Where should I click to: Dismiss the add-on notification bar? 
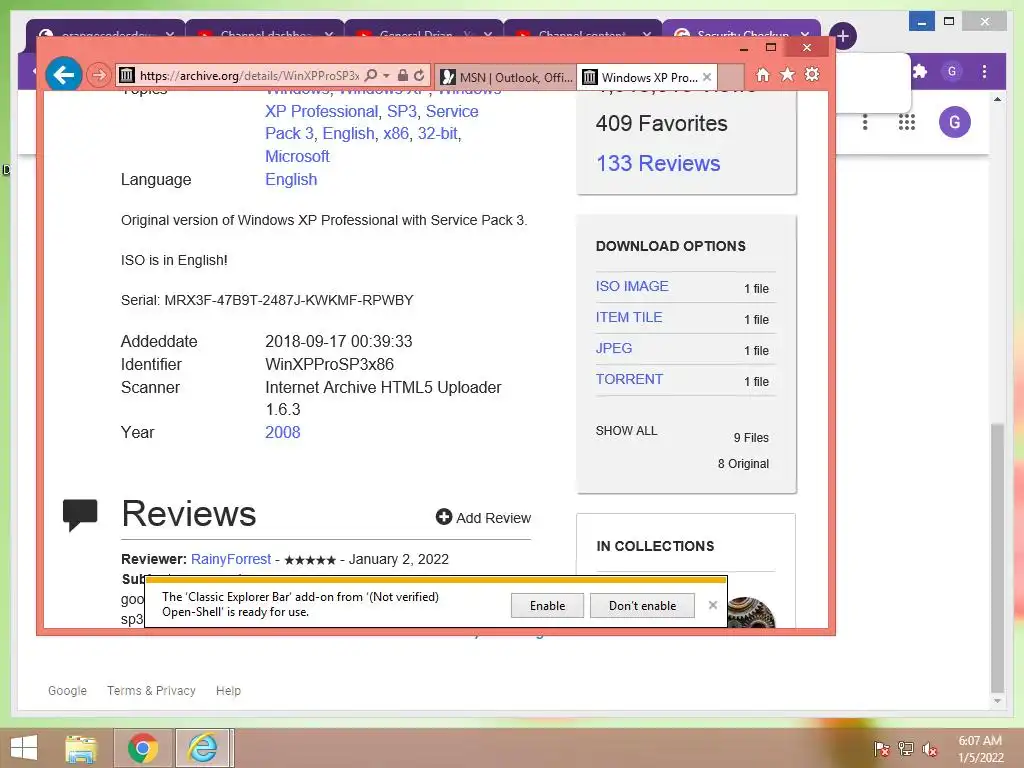[713, 605]
